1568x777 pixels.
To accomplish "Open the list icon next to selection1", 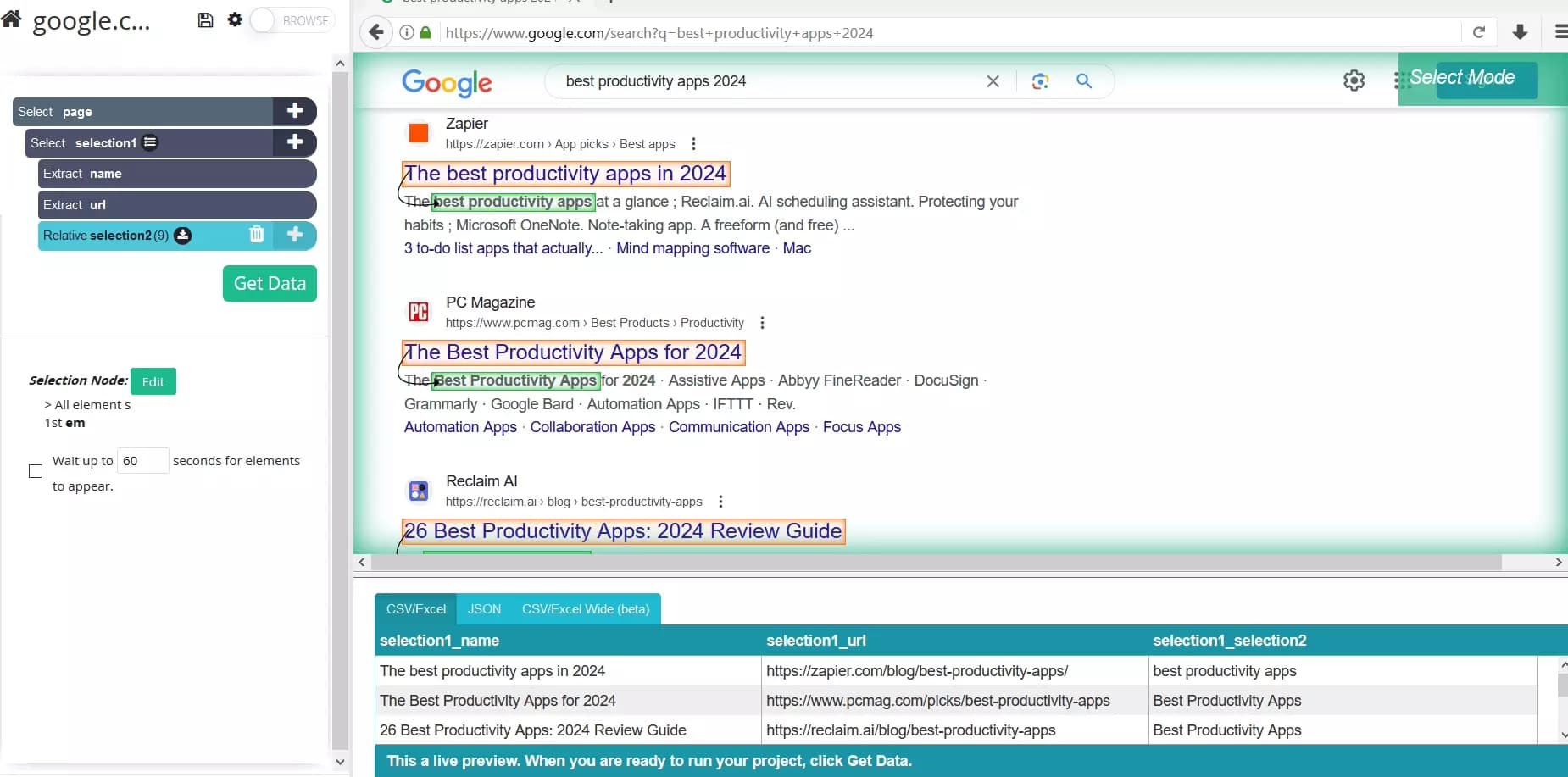I will pos(149,142).
